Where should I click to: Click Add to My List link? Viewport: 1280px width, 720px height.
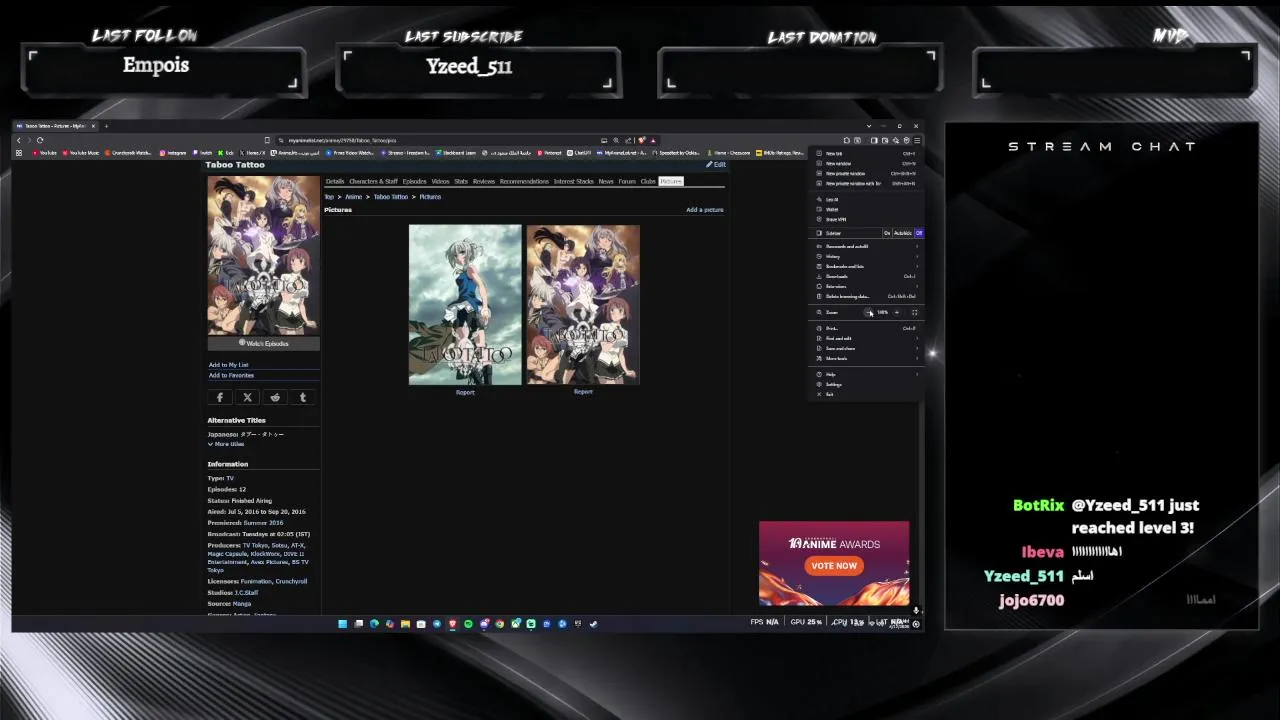coord(229,365)
